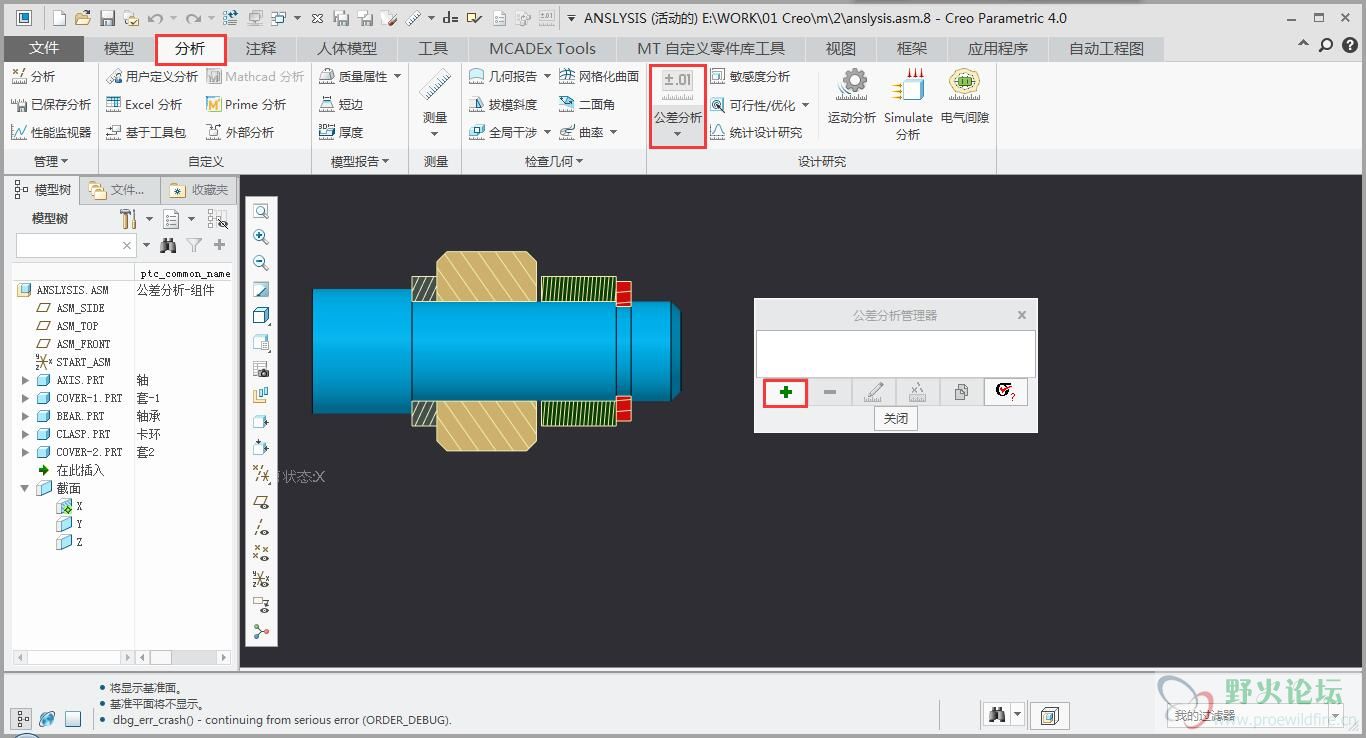Toggle datum plane display in graphics toolbar

(261, 502)
